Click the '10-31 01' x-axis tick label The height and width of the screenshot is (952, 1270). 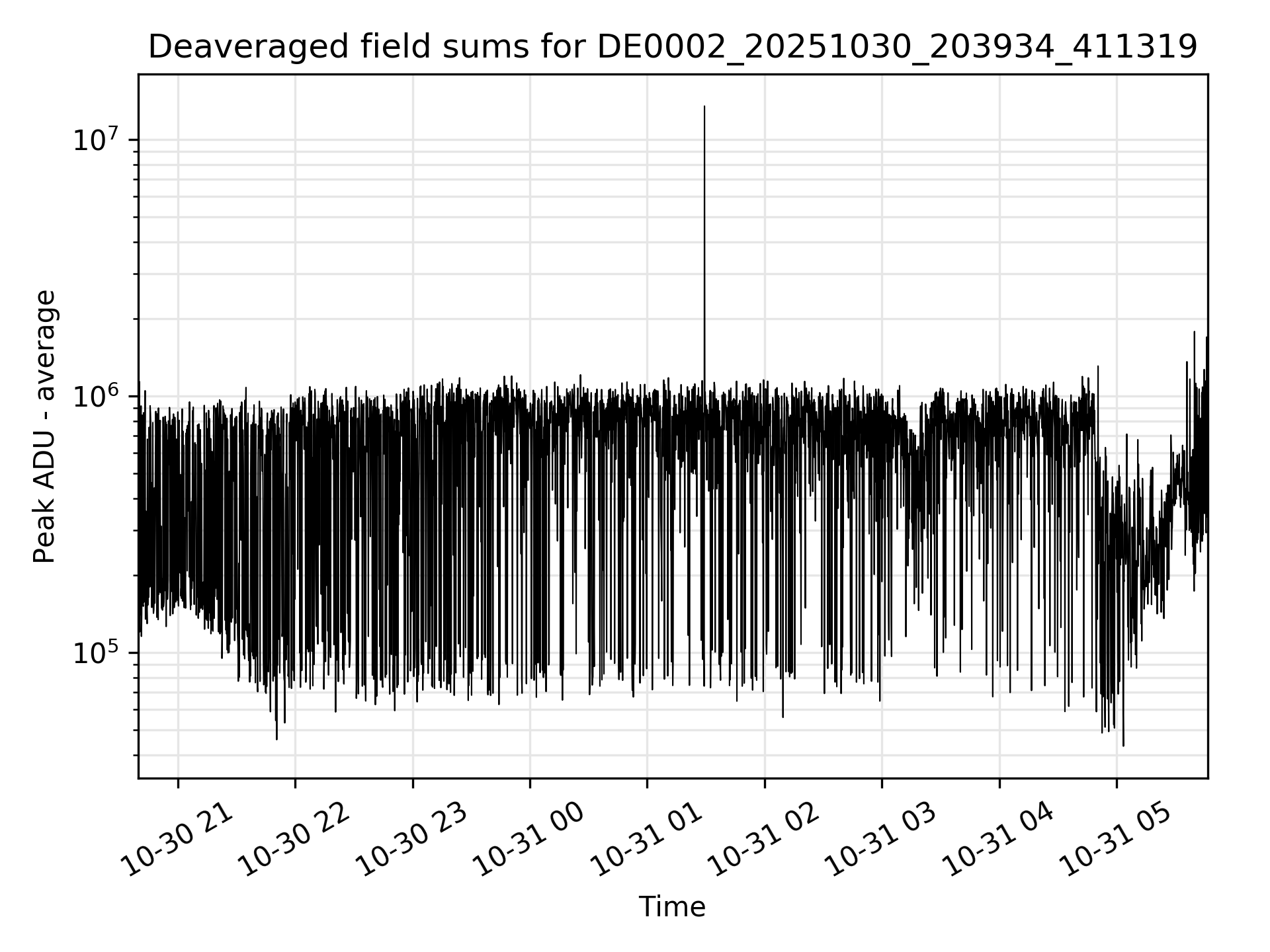pos(646,840)
